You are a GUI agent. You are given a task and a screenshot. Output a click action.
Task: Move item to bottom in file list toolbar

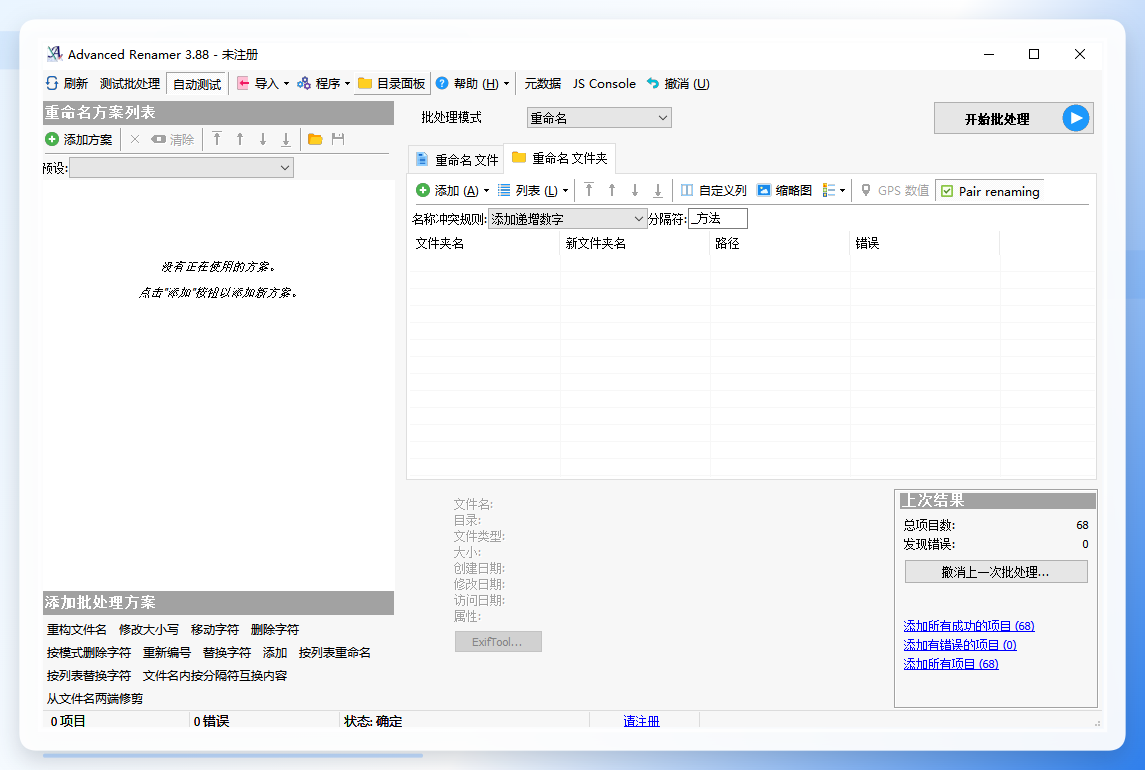[658, 191]
